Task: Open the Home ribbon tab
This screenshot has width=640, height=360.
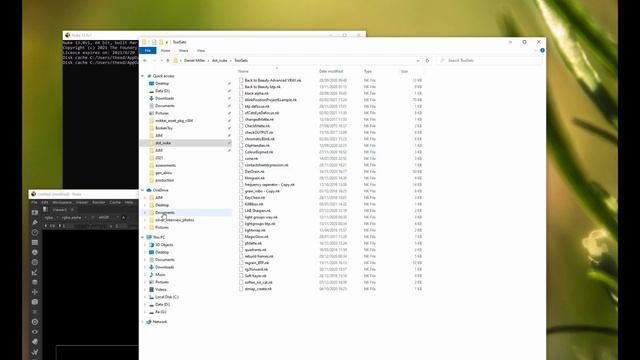Action: pyautogui.click(x=165, y=51)
